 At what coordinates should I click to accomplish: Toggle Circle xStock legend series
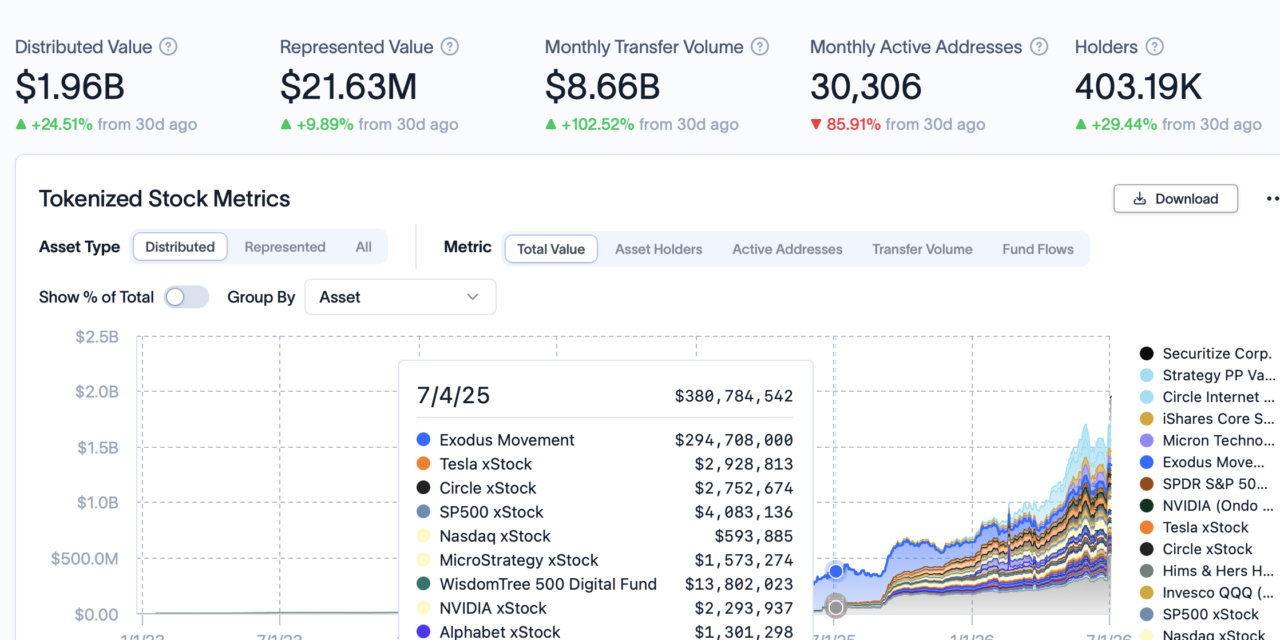pos(1195,549)
